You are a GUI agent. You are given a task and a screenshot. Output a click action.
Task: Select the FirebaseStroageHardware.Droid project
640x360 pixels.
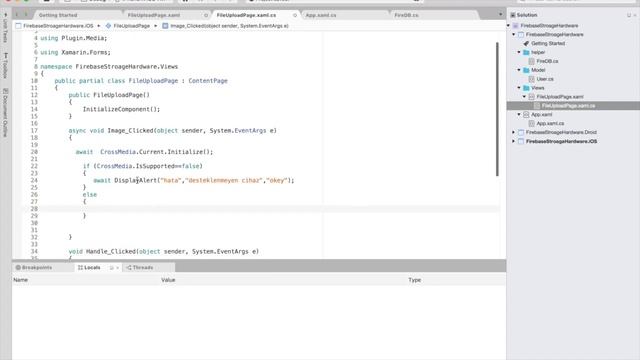tap(561, 132)
